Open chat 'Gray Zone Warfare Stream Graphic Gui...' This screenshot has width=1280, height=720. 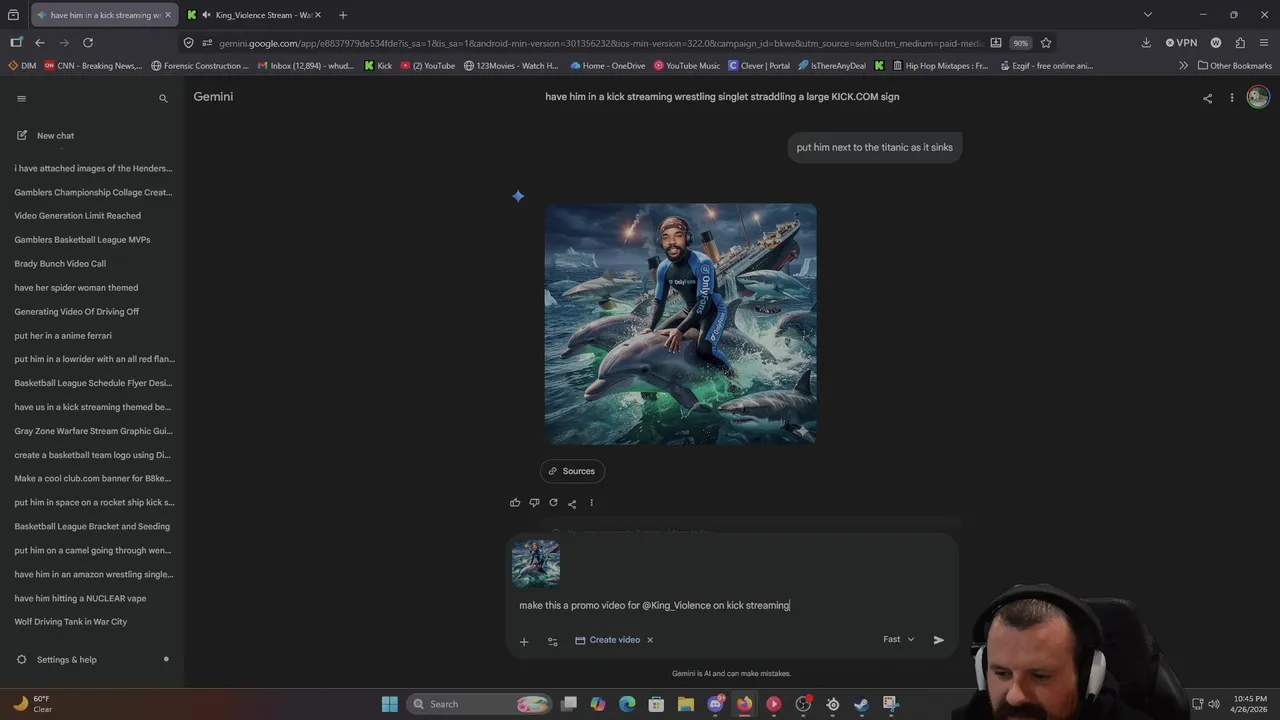[93, 431]
